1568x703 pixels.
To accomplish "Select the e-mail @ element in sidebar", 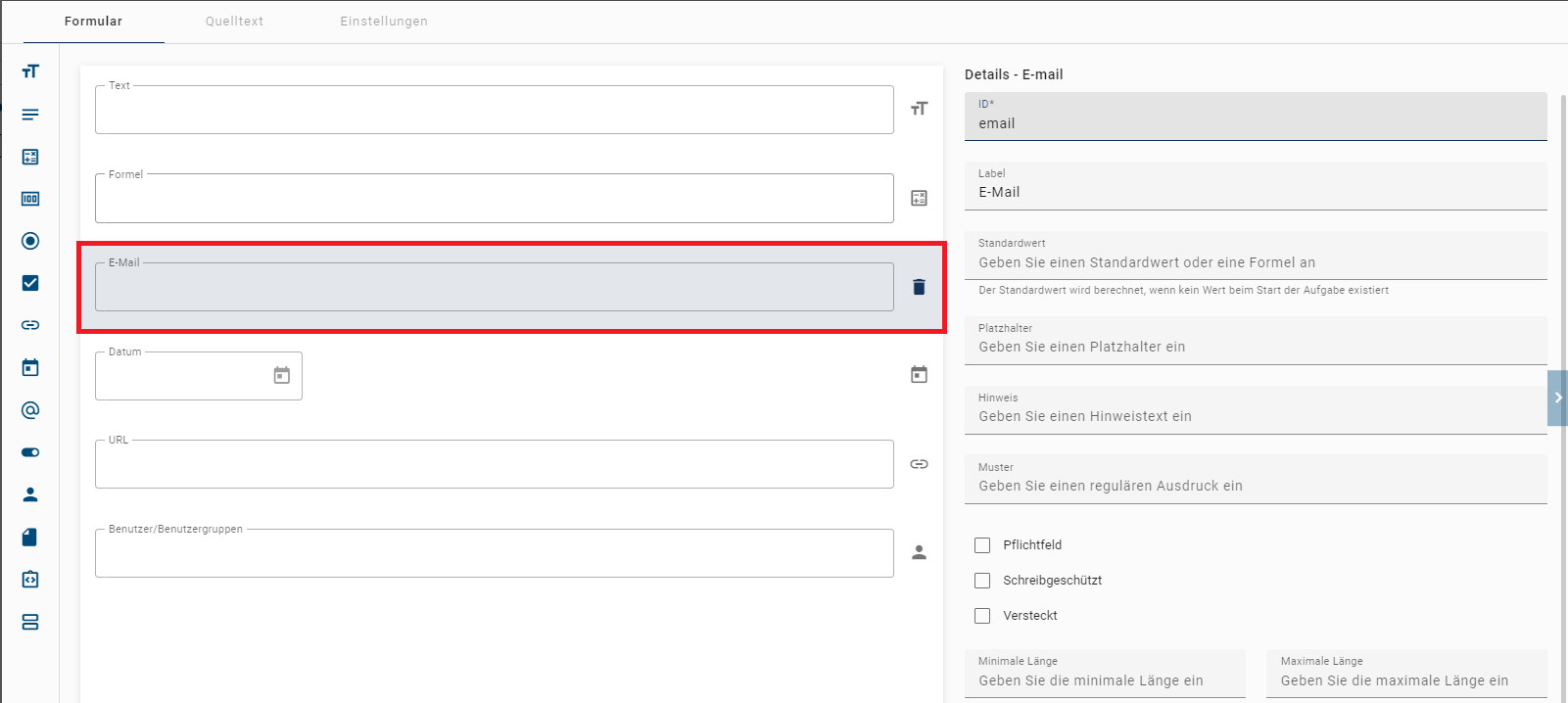I will click(x=30, y=410).
